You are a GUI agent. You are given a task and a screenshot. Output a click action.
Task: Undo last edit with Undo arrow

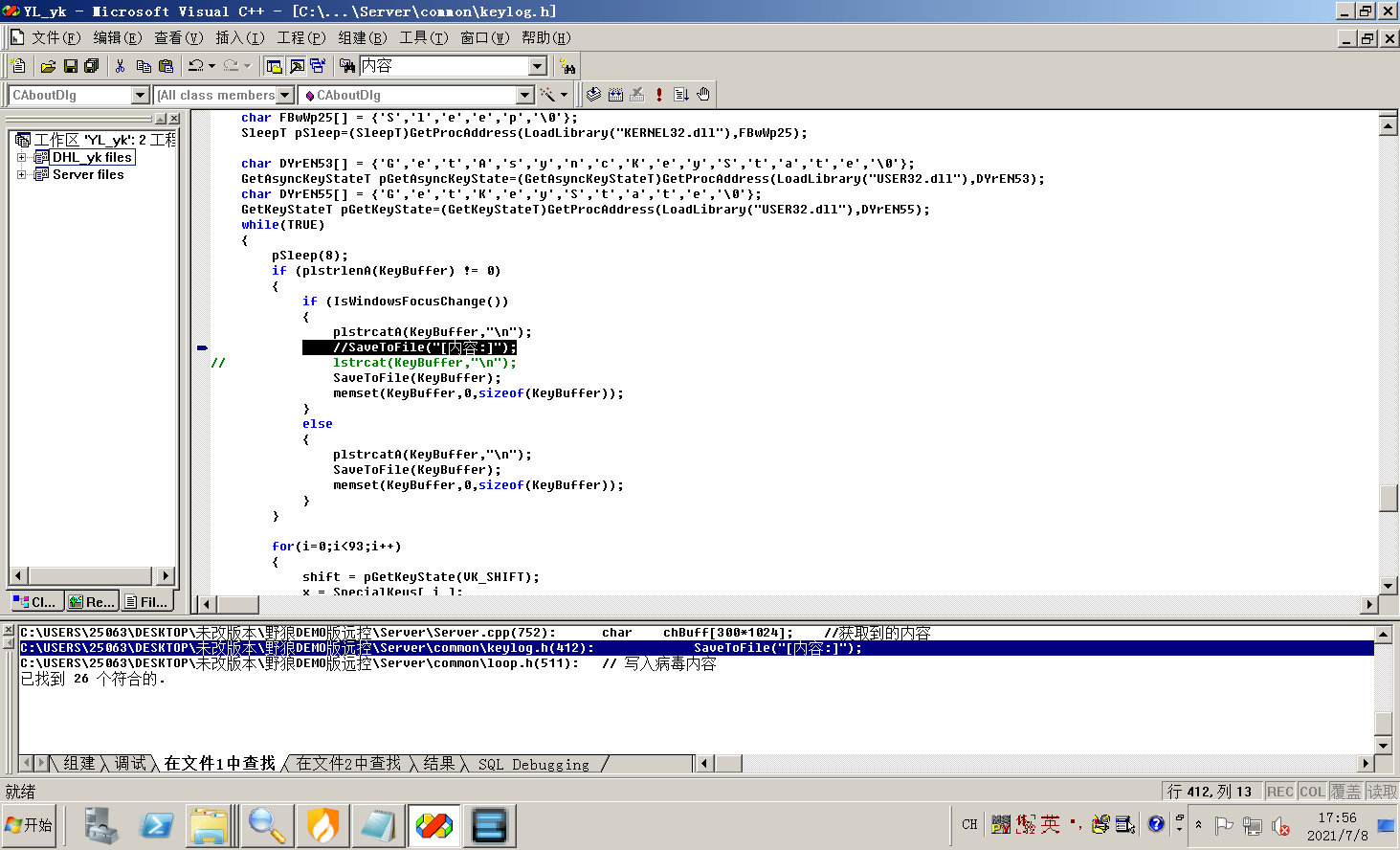pos(195,66)
